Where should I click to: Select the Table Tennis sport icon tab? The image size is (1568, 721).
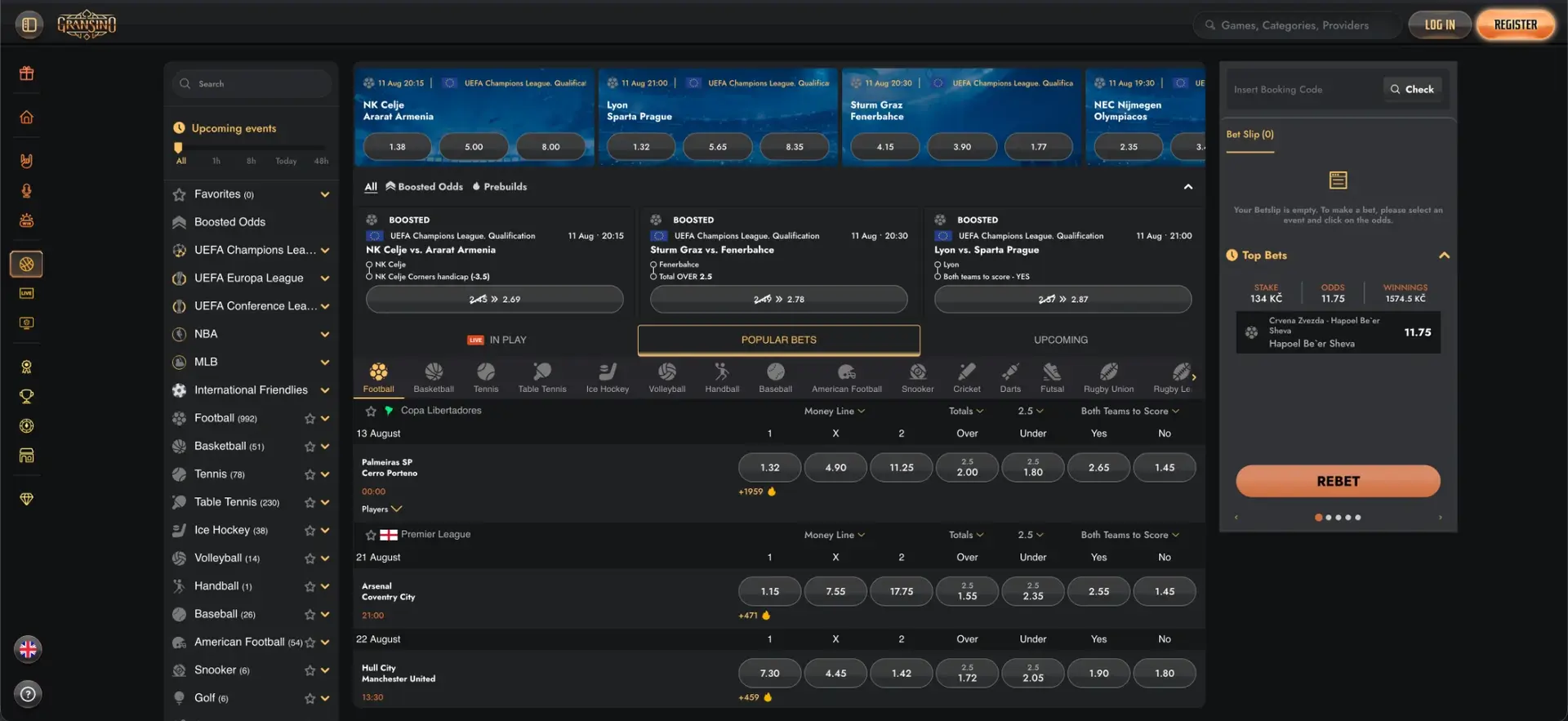click(x=542, y=378)
